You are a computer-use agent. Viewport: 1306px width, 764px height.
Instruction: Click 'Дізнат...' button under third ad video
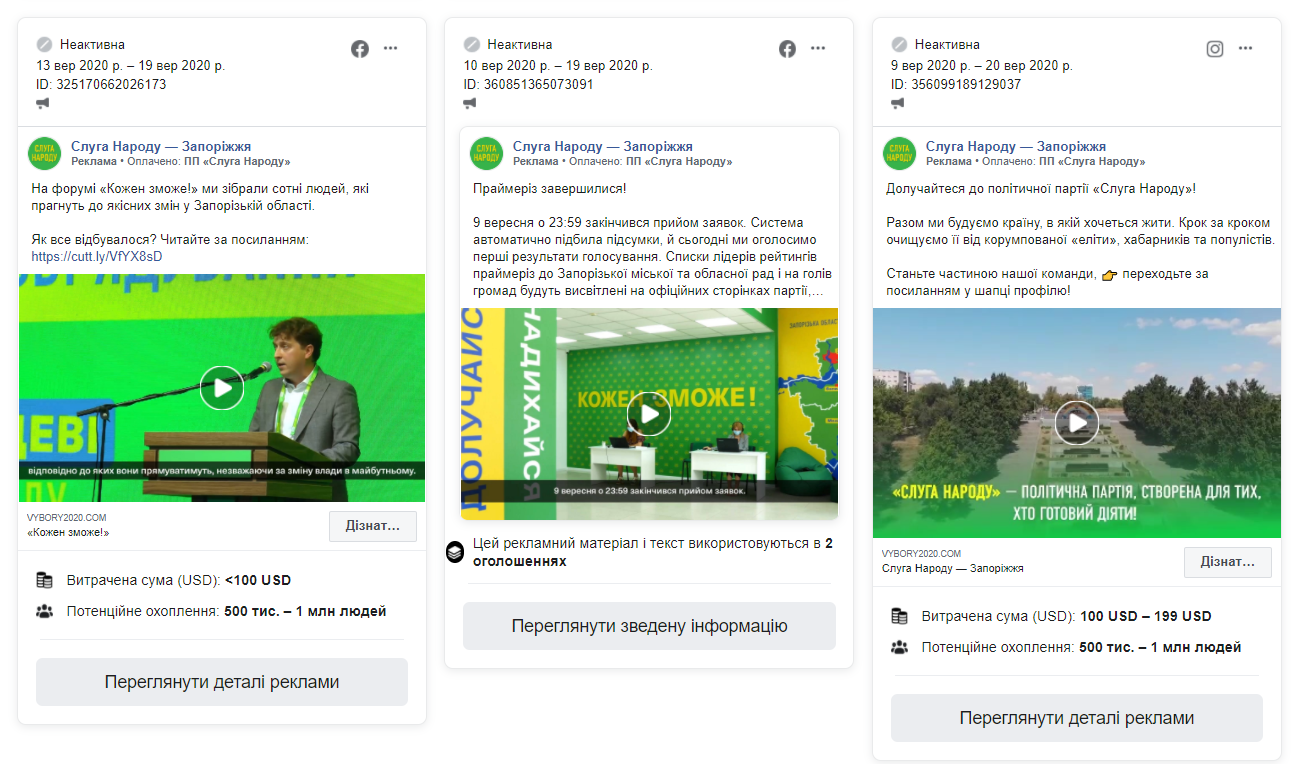[x=1227, y=561]
